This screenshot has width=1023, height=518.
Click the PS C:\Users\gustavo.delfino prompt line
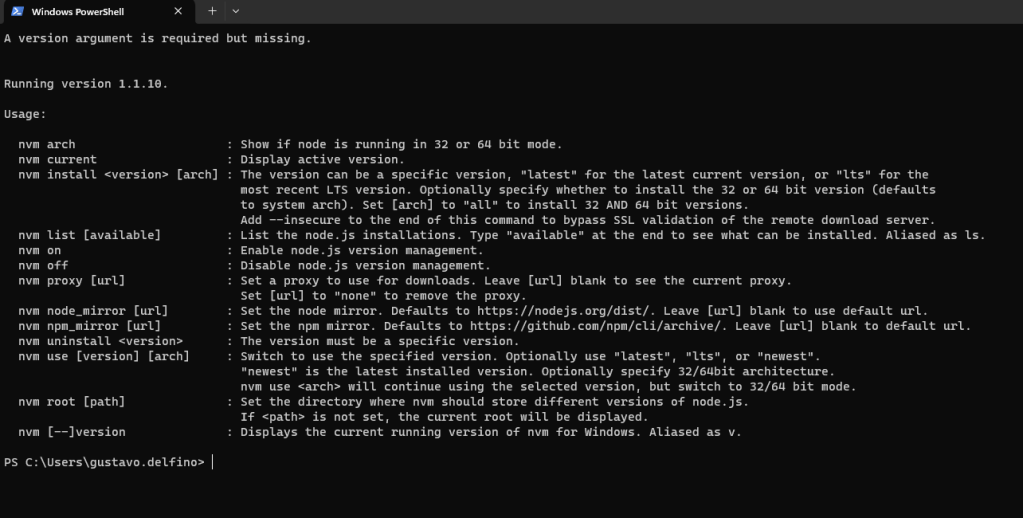(104, 462)
